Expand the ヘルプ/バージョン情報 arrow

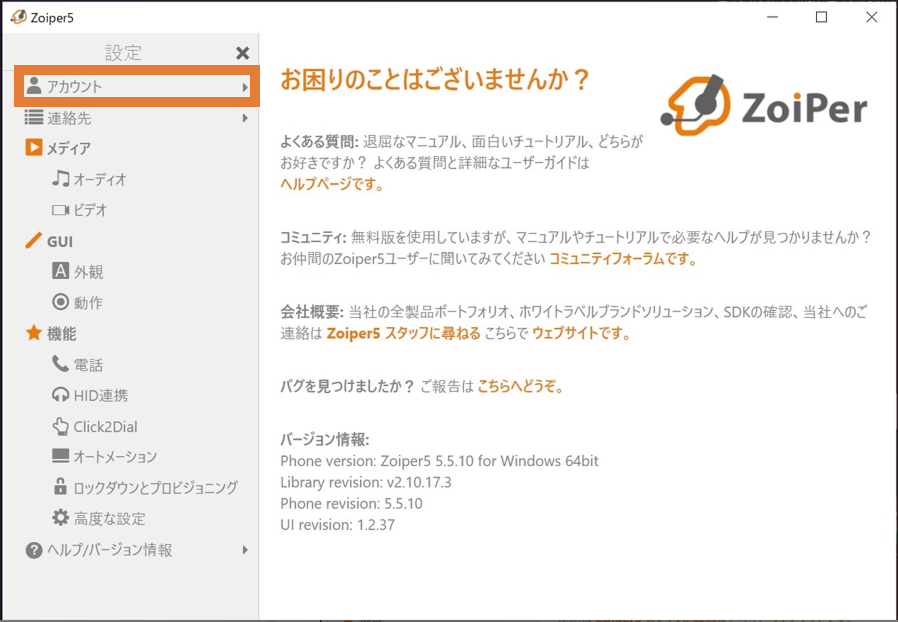click(245, 550)
